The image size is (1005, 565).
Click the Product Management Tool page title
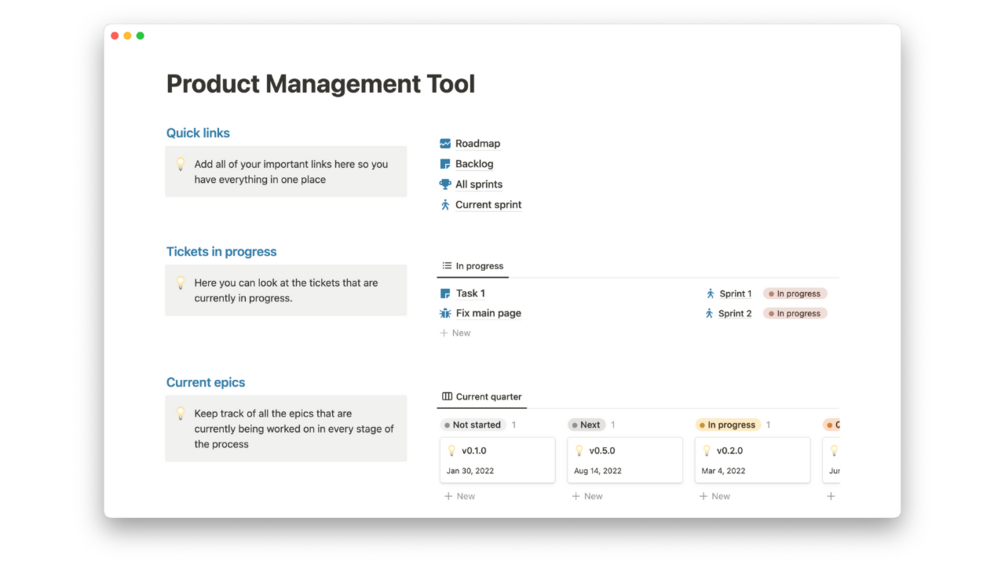tap(320, 84)
